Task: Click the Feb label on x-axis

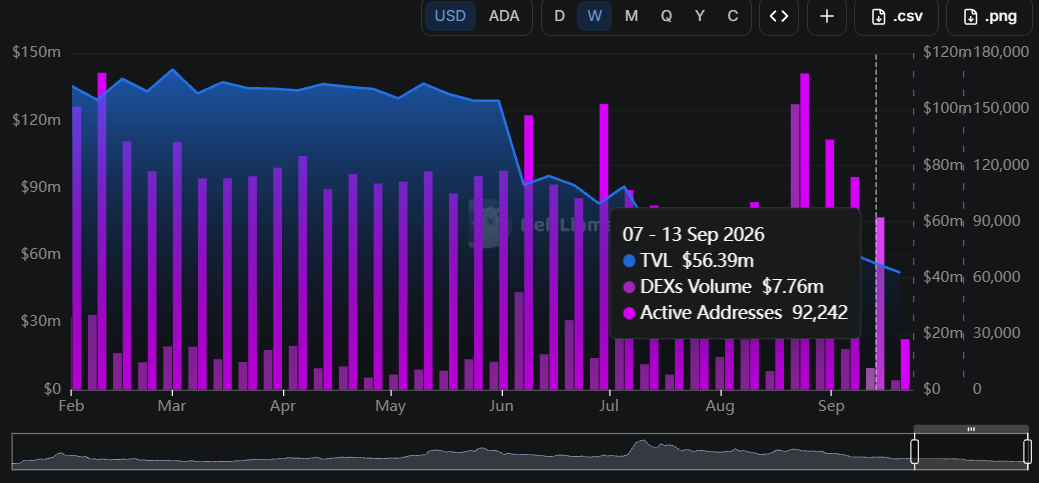Action: click(72, 405)
